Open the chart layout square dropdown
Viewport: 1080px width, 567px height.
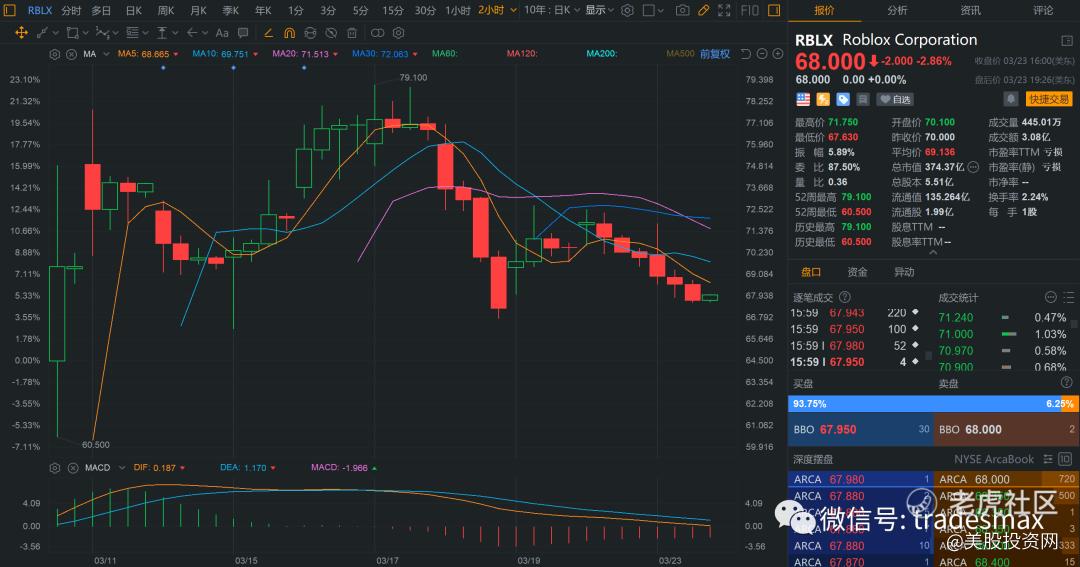653,10
